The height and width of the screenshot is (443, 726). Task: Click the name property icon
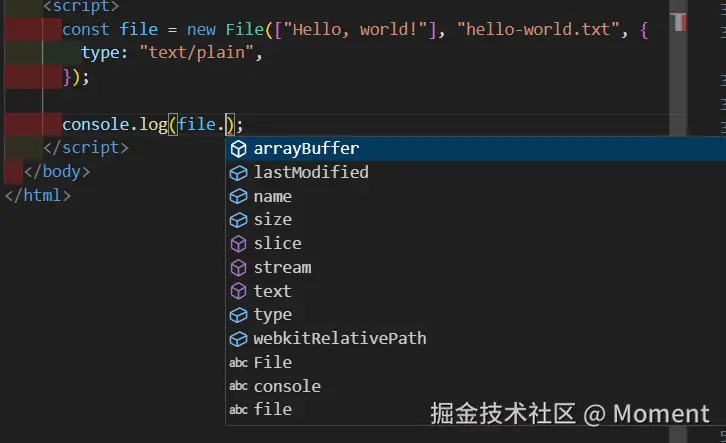(x=238, y=197)
